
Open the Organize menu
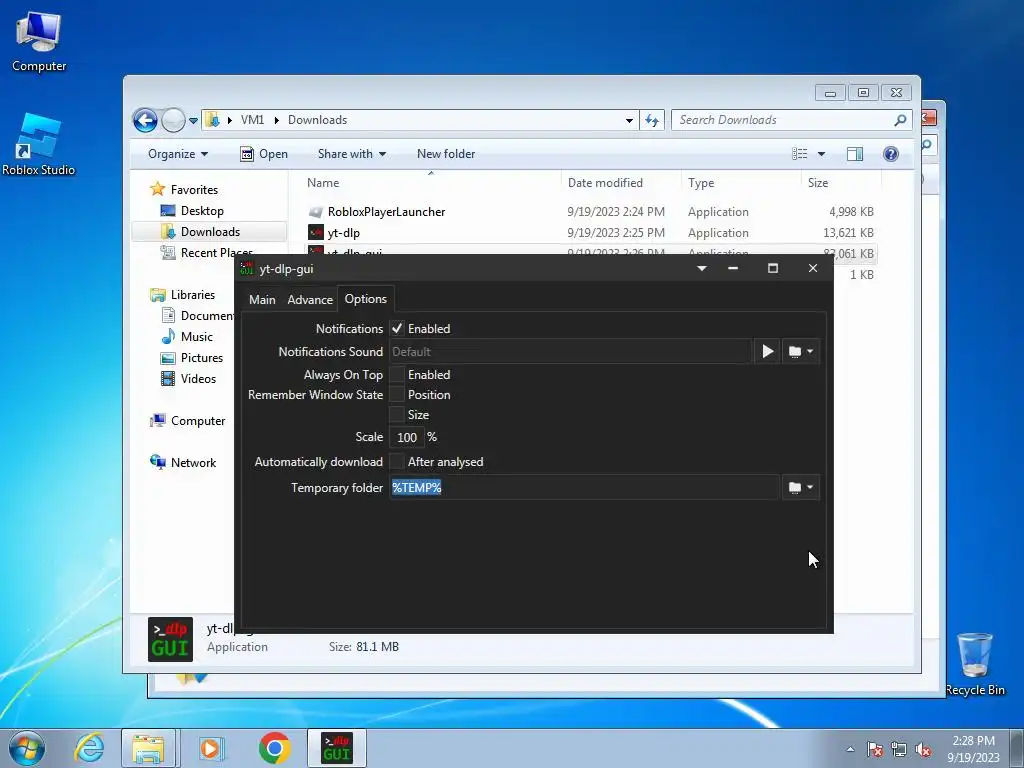pos(178,154)
